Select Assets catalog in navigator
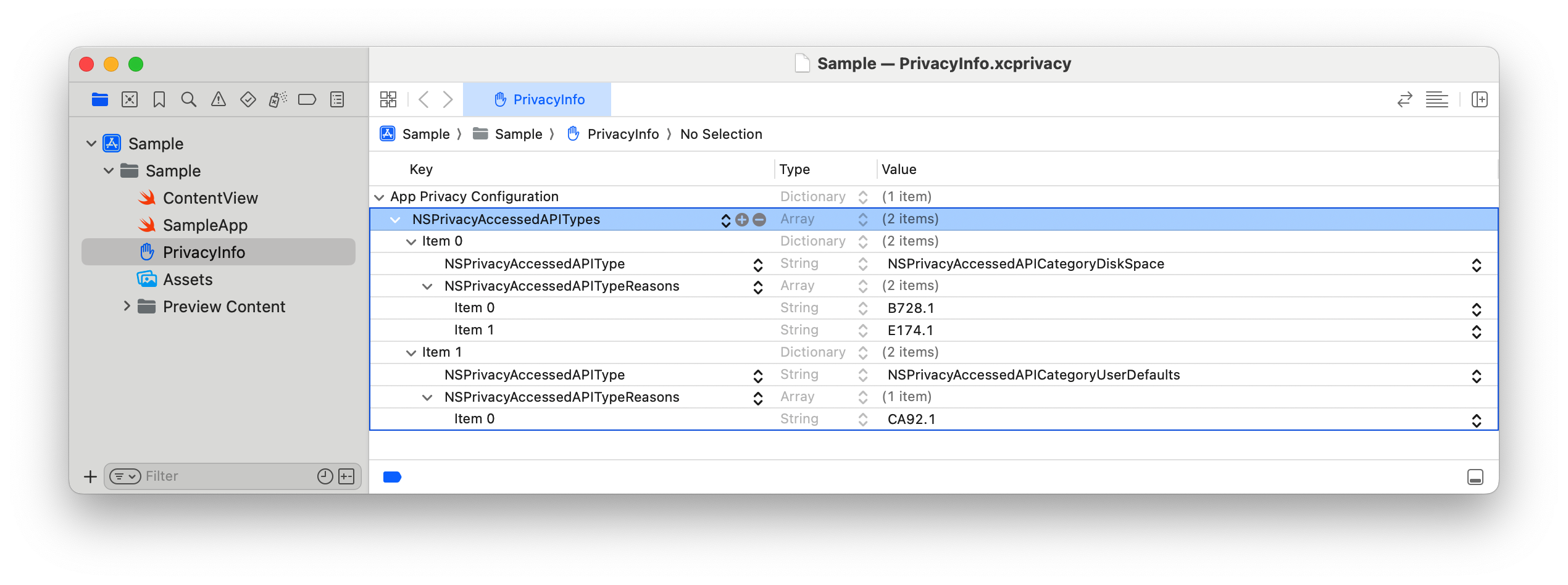 188,280
